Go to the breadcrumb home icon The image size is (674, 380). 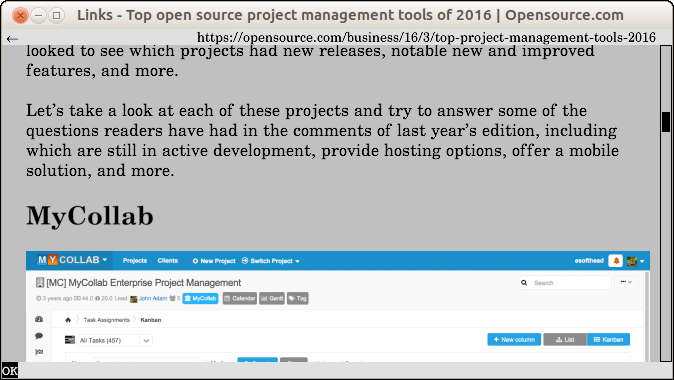[68, 320]
